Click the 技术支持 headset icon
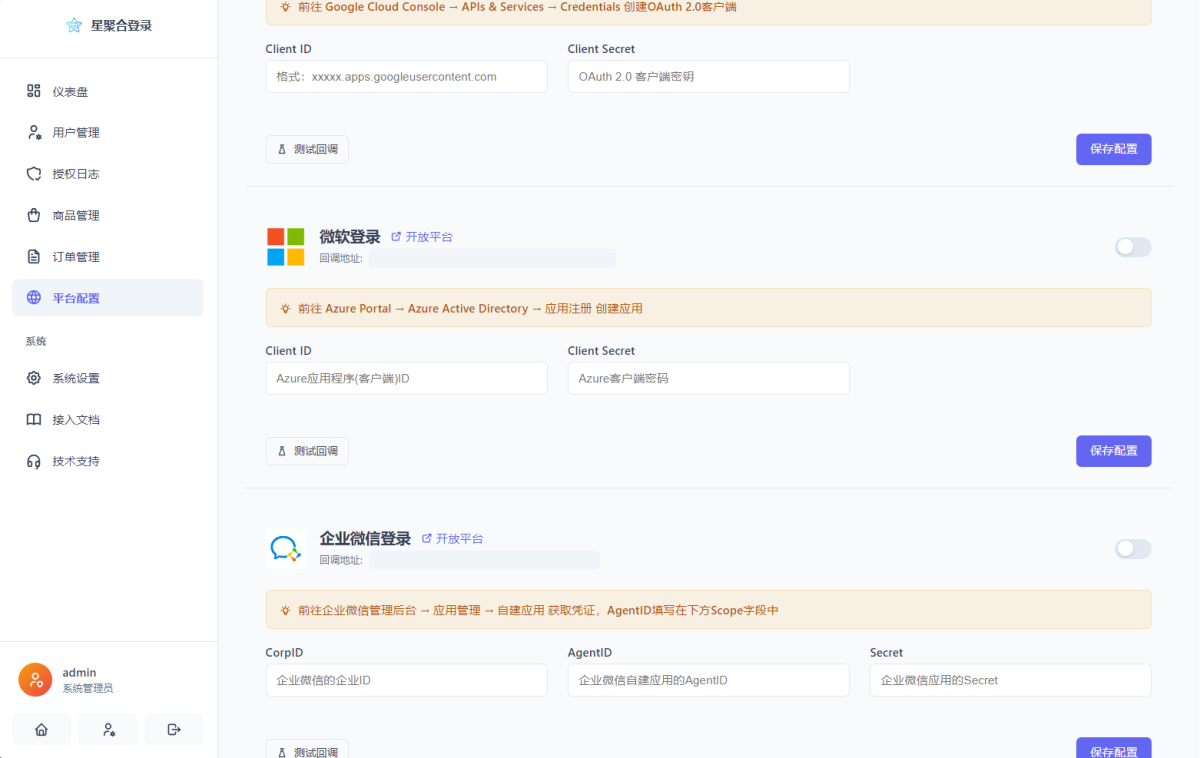This screenshot has width=1200, height=758. (x=34, y=461)
